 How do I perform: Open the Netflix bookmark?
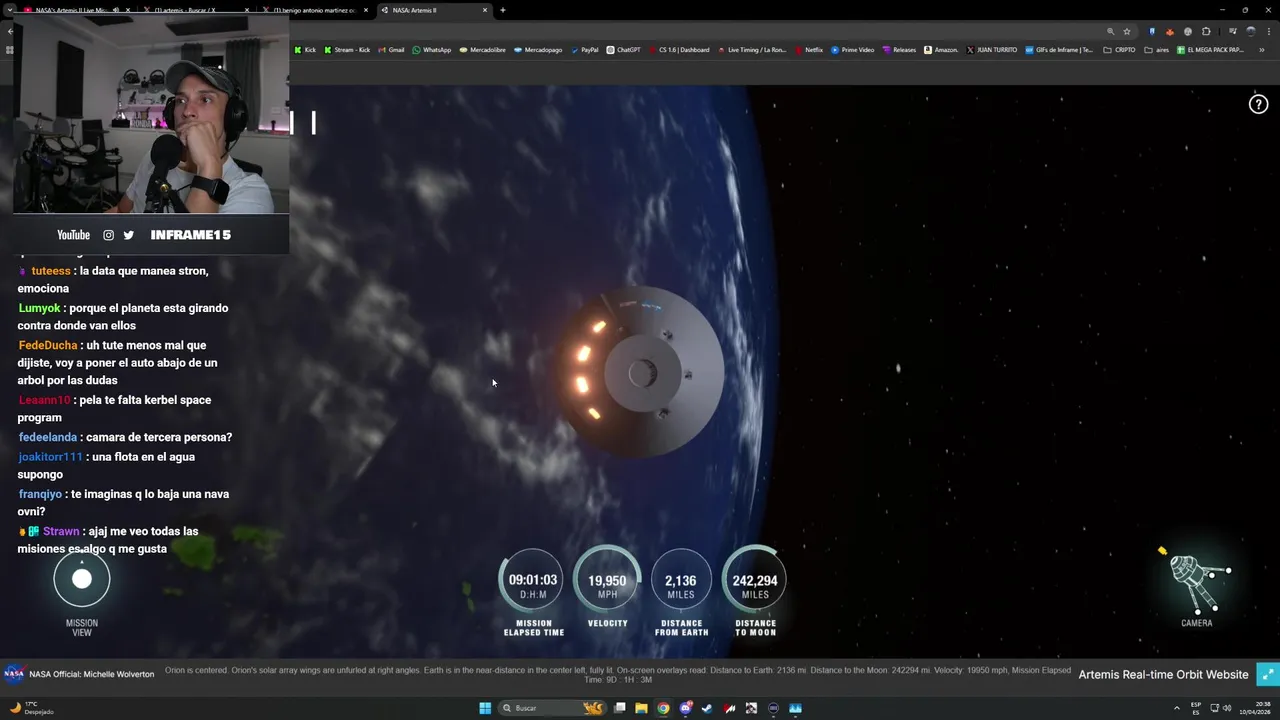click(809, 50)
